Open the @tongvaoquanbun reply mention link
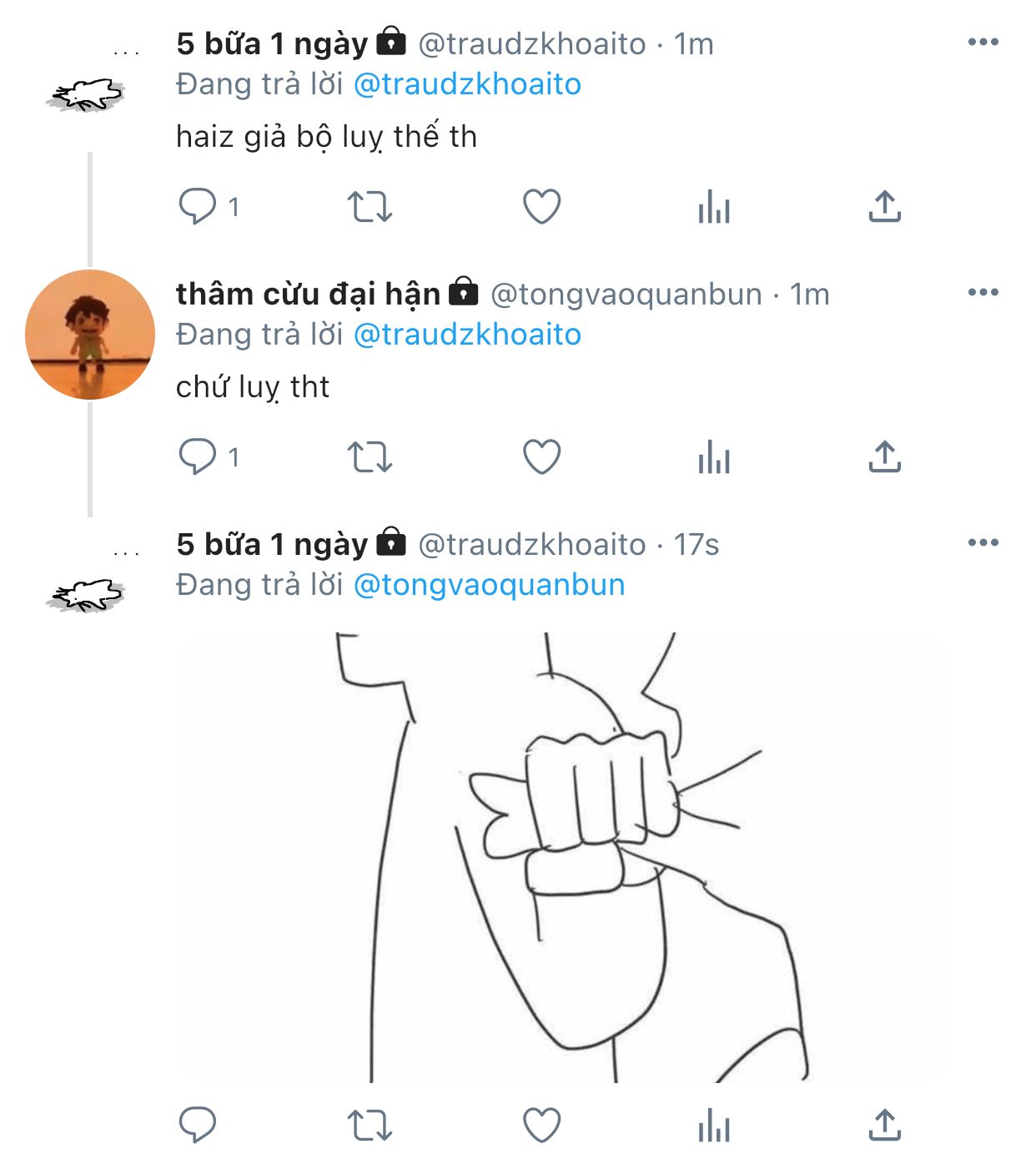The height and width of the screenshot is (1159, 1036). (489, 585)
